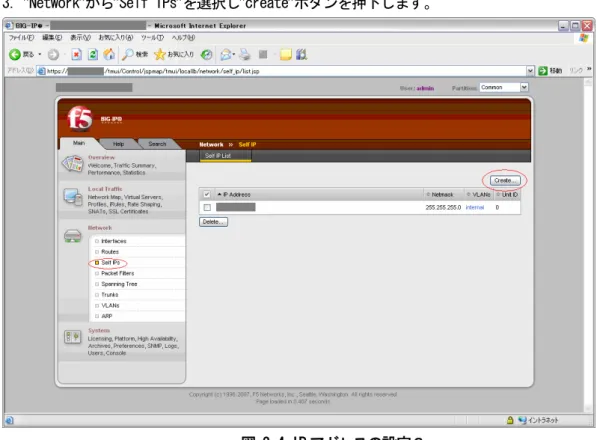Open the お気に入り (Favorites) menu

[x=116, y=38]
